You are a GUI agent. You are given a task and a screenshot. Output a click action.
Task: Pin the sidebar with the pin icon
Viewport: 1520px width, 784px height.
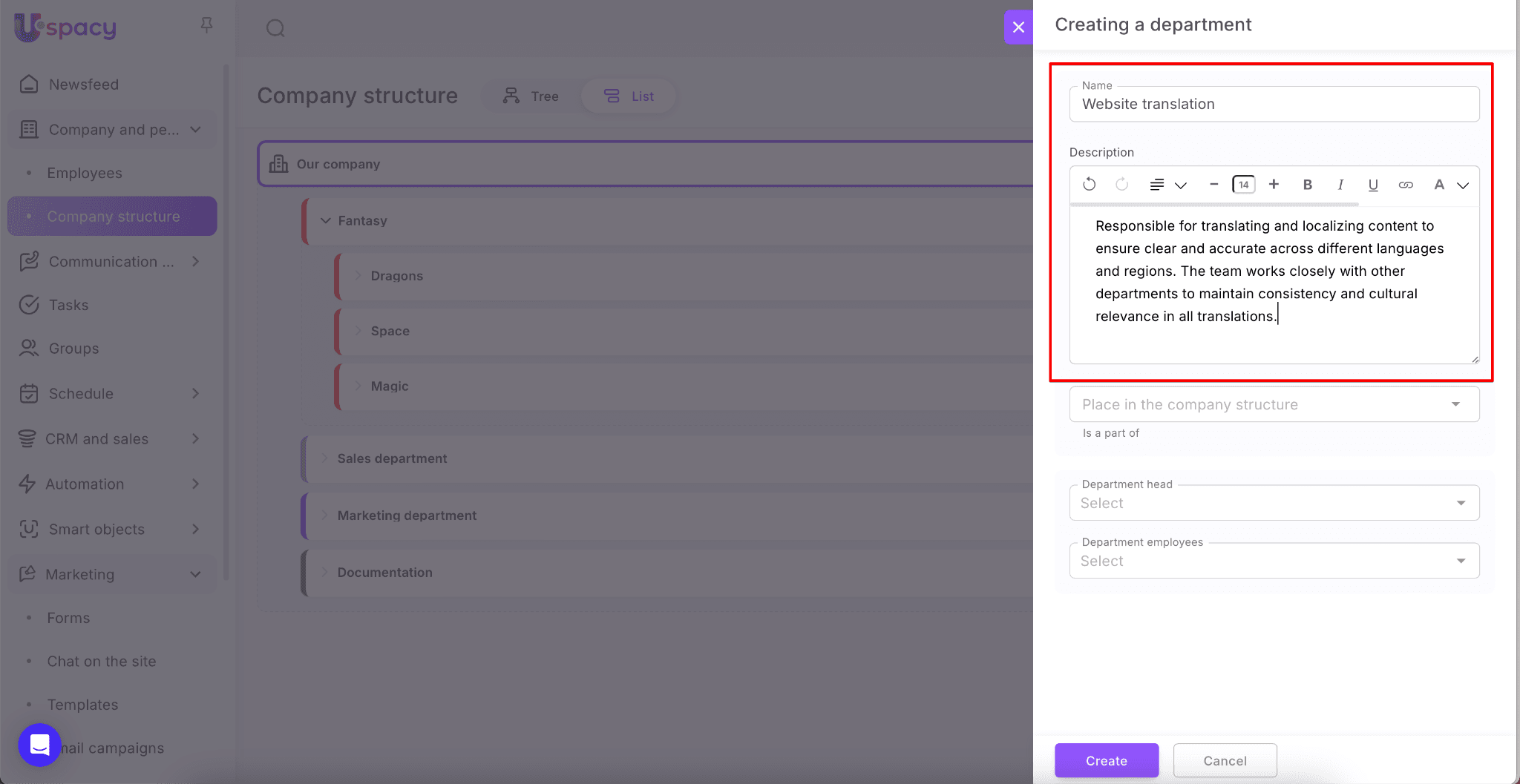(207, 26)
